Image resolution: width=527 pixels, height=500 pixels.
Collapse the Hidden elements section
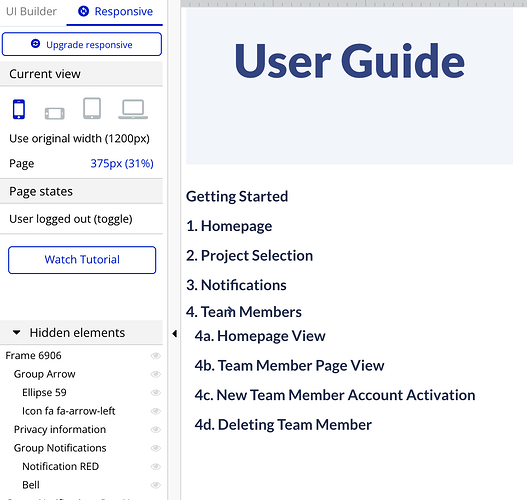[x=16, y=333]
